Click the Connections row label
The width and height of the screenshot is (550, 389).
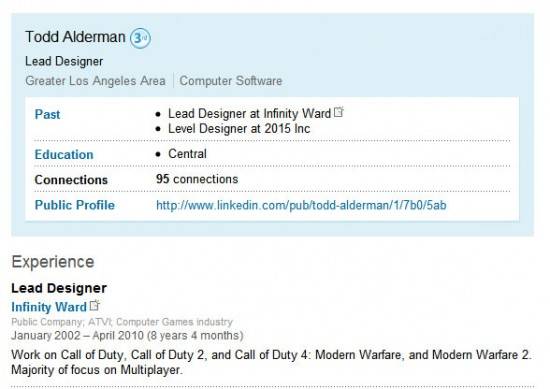(71, 180)
